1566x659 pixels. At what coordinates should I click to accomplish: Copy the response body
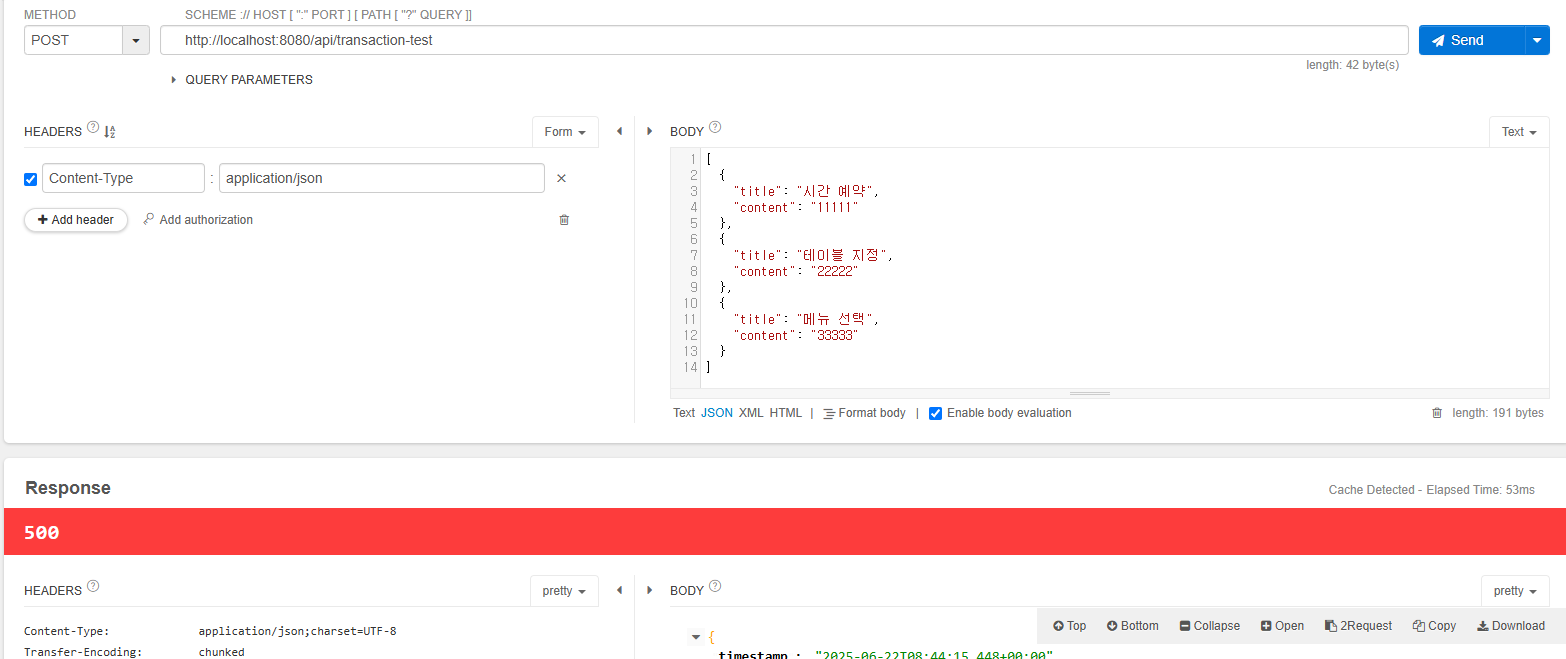pos(1434,626)
